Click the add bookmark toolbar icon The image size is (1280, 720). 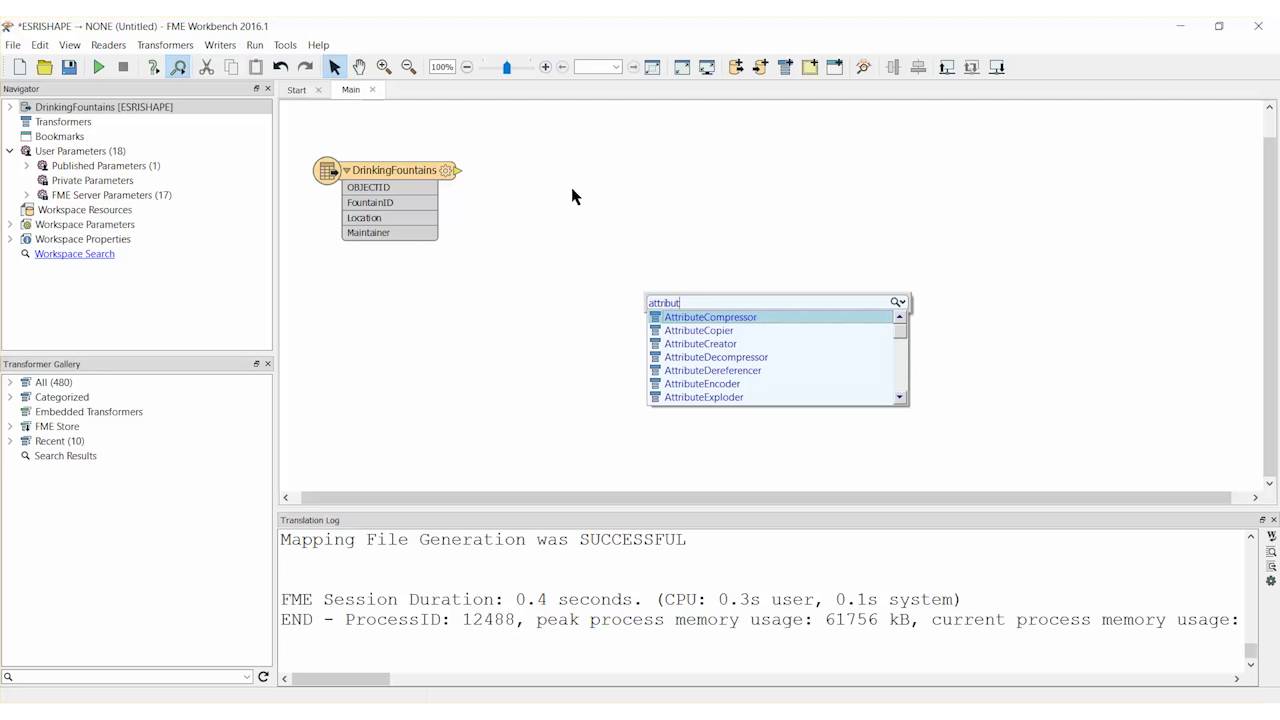click(834, 67)
